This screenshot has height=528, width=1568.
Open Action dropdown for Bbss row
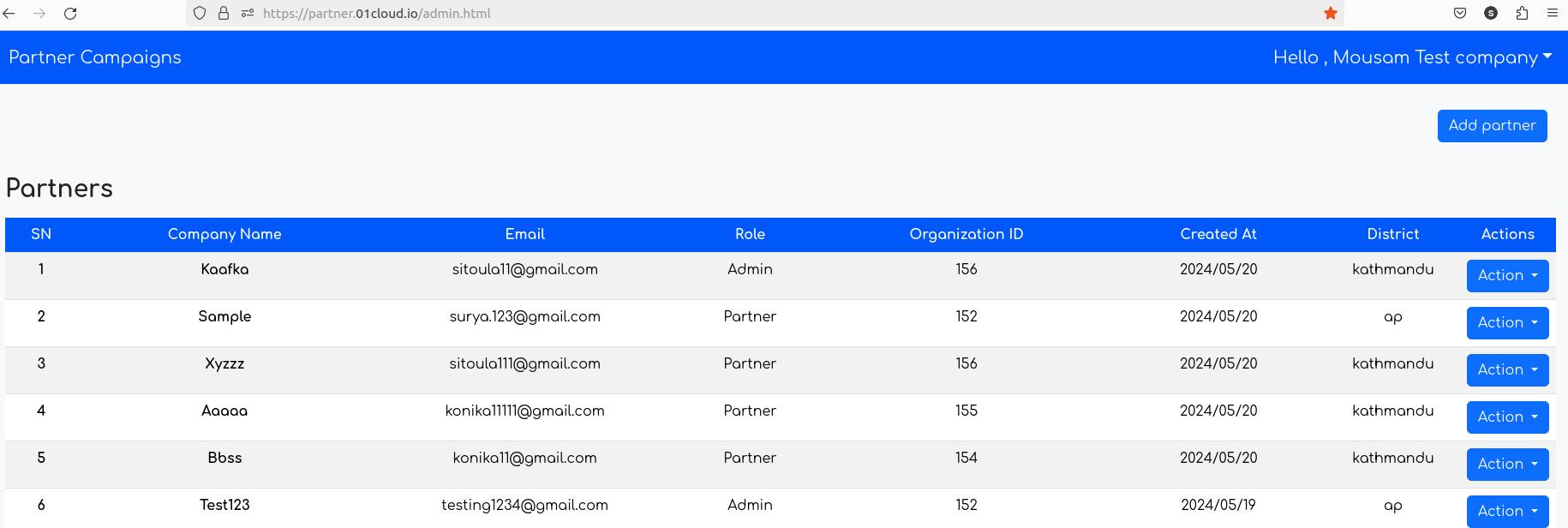tap(1507, 465)
